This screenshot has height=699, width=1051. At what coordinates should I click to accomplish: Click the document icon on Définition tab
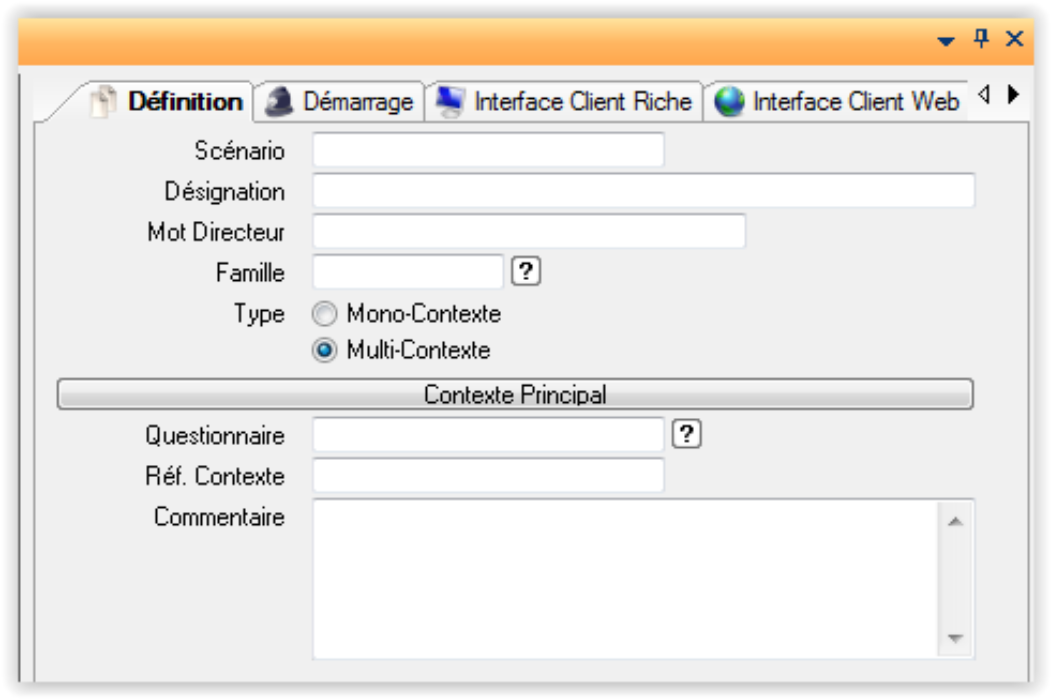[x=104, y=102]
